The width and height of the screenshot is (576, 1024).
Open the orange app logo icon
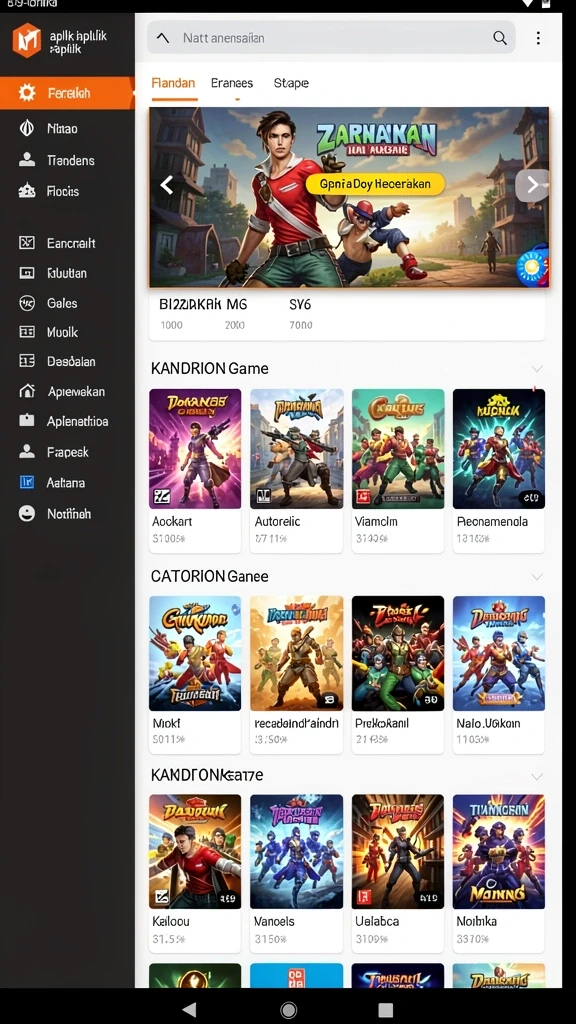click(x=27, y=39)
